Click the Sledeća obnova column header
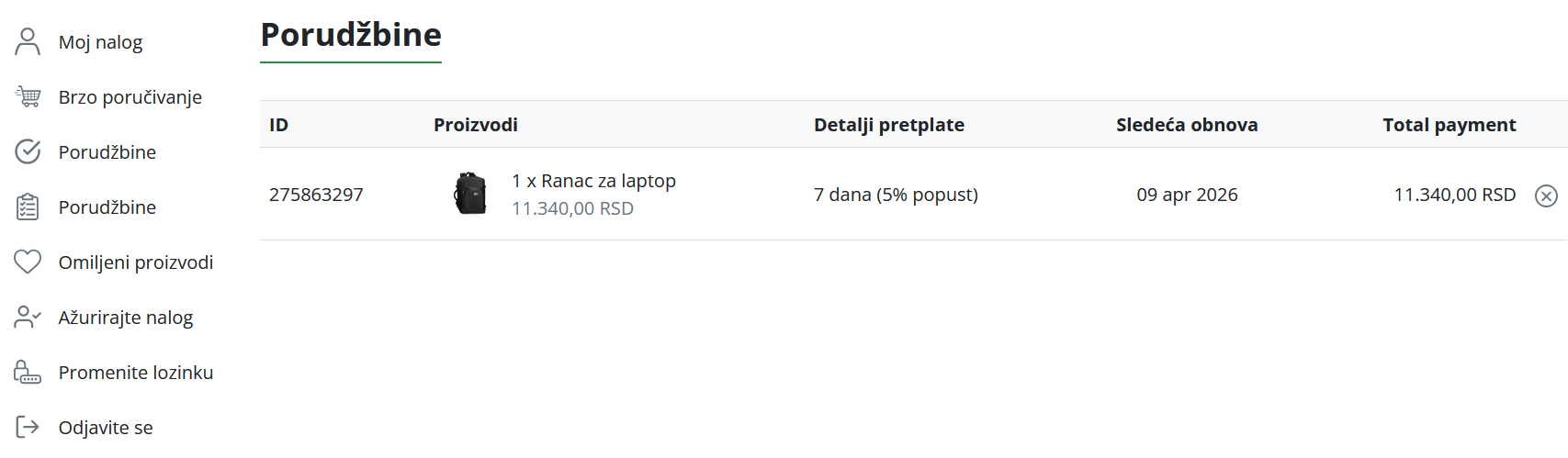 click(x=1187, y=125)
